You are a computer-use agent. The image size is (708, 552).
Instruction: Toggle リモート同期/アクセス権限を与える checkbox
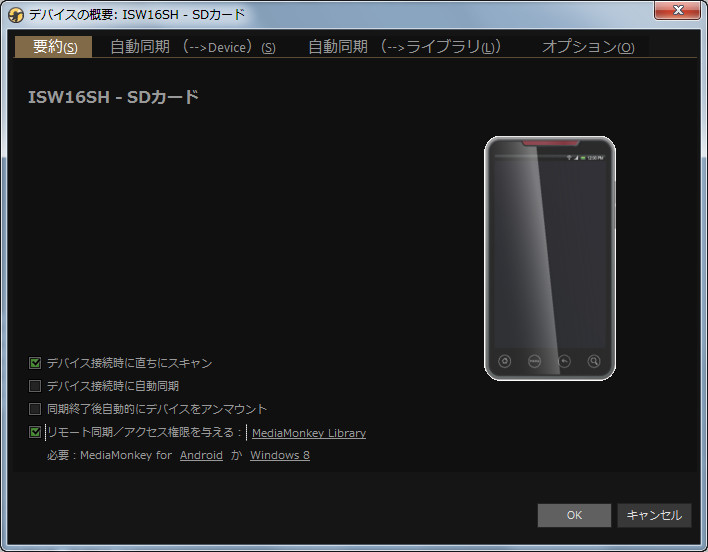pyautogui.click(x=35, y=432)
